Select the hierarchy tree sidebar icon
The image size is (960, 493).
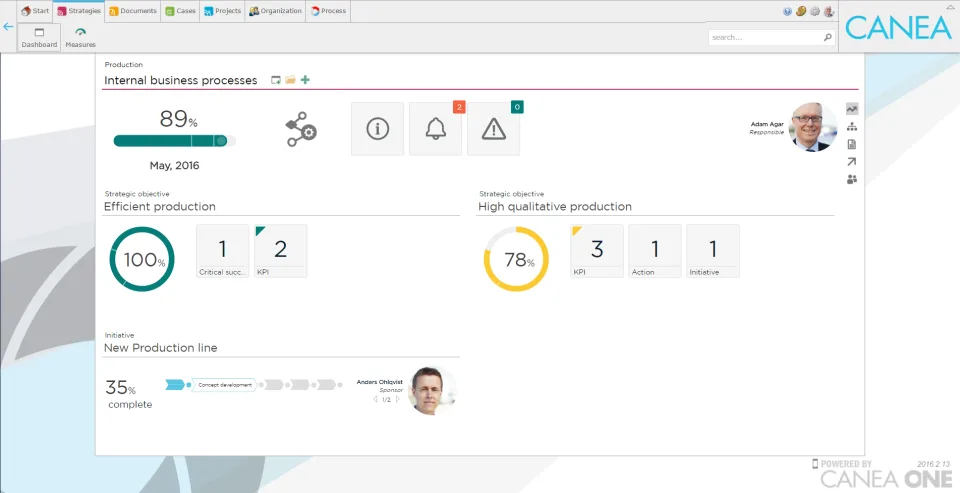[852, 127]
